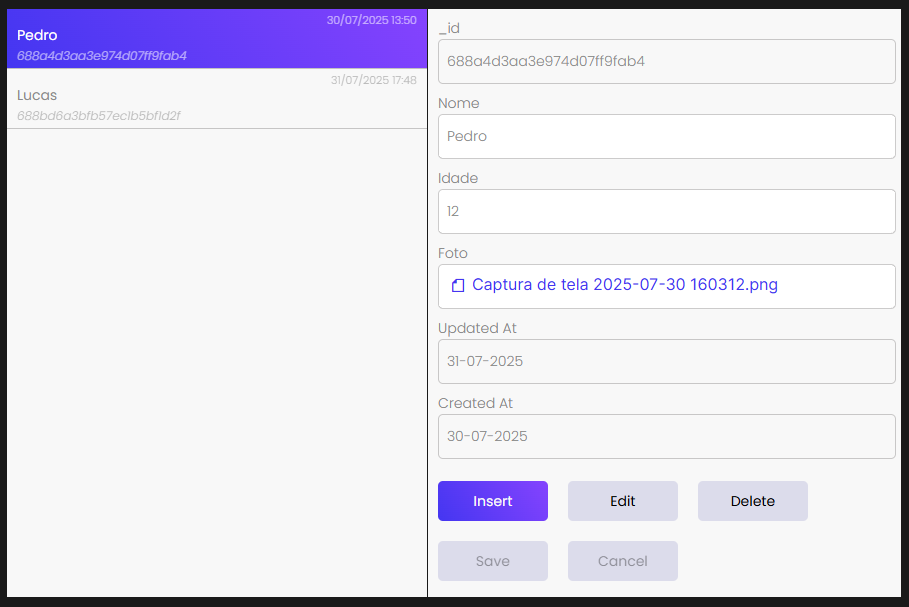Click the disabled Save button

[492, 561]
